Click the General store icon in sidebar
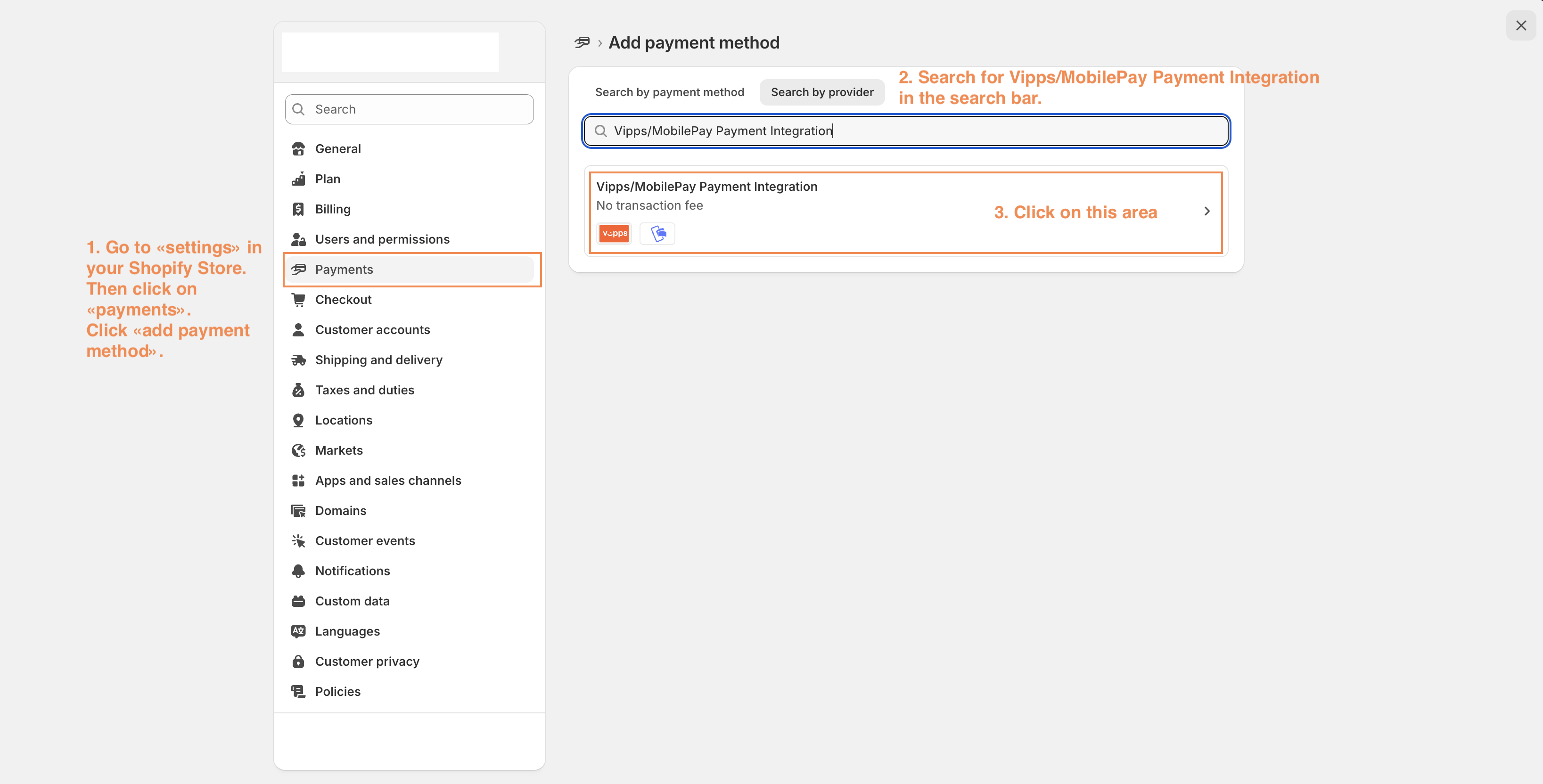Screen dimensions: 1543x784 (298, 149)
